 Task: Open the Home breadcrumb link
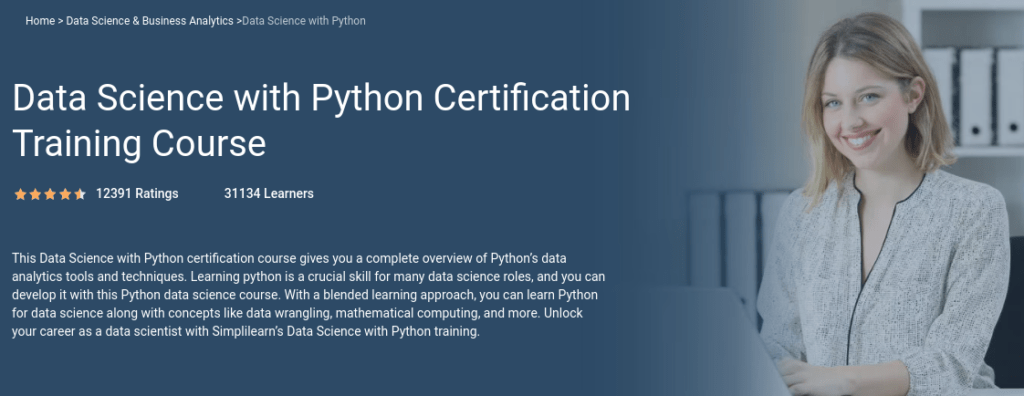pyautogui.click(x=40, y=21)
